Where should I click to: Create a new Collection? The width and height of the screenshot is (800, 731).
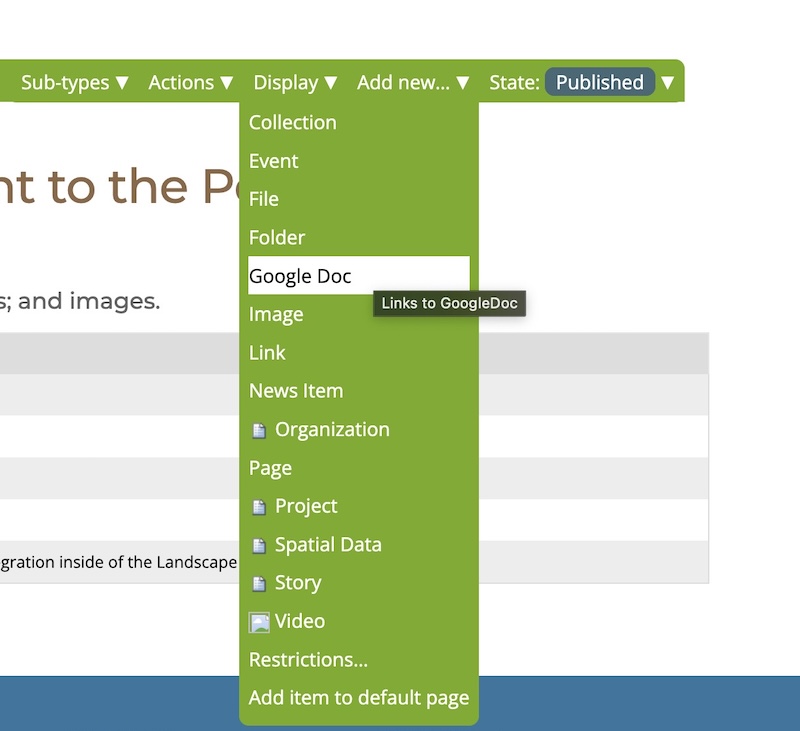(x=291, y=122)
